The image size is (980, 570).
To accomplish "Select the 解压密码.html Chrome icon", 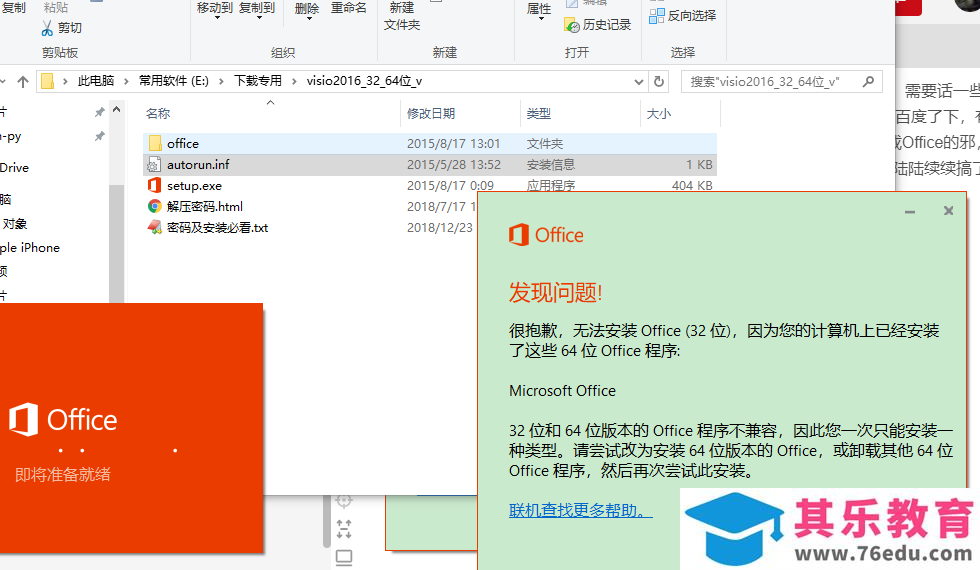I will (154, 206).
